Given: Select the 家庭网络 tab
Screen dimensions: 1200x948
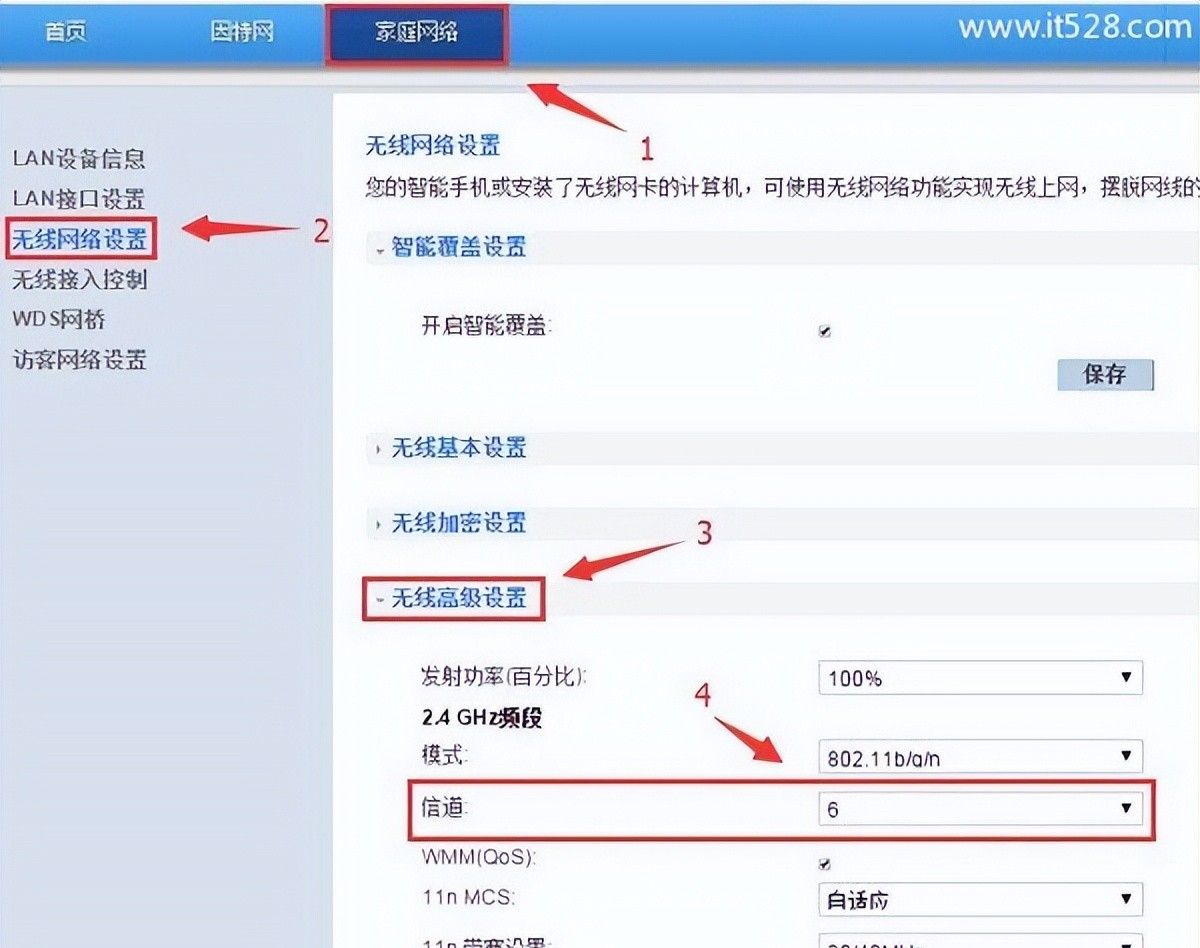Looking at the screenshot, I should point(416,32).
